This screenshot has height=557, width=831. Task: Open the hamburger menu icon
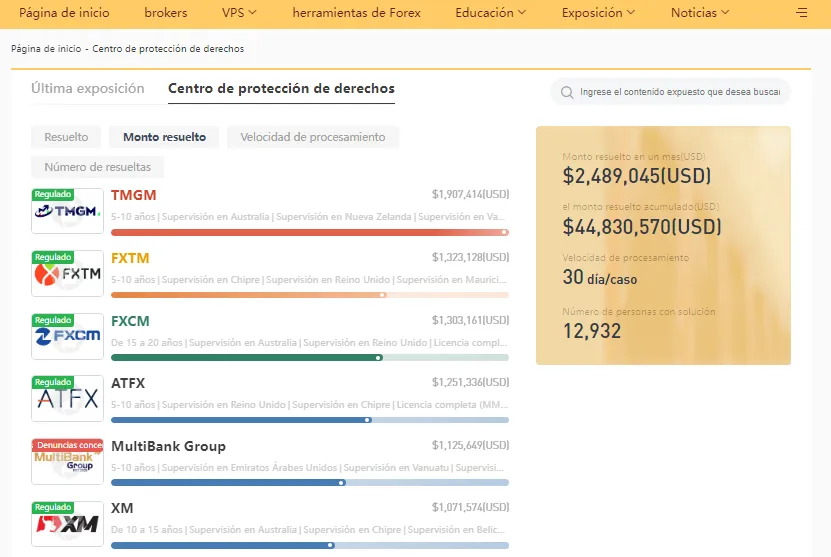pos(801,12)
